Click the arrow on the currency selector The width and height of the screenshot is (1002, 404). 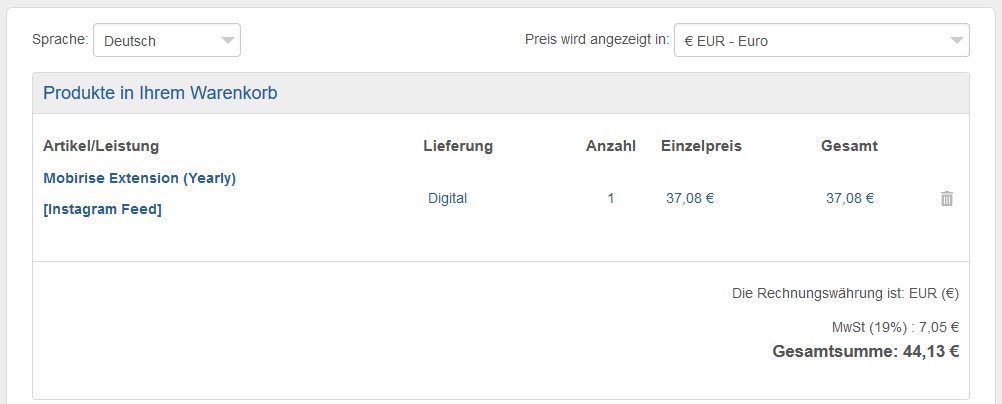pos(956,41)
